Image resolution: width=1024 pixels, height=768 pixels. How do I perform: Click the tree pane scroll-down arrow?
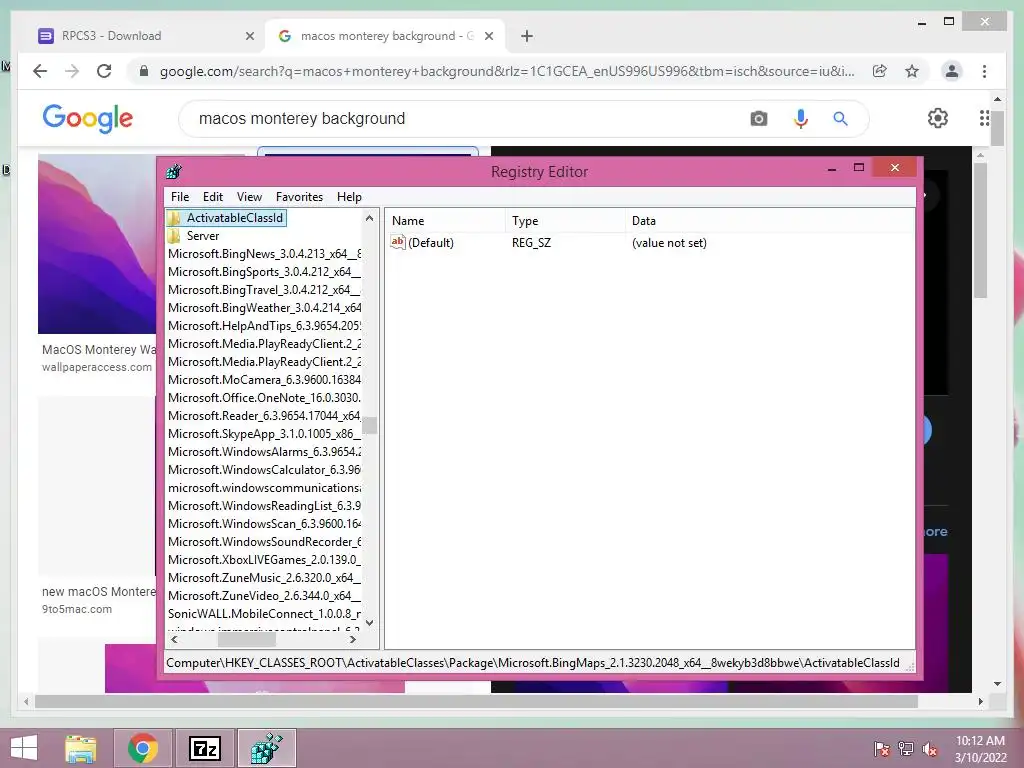(x=370, y=622)
